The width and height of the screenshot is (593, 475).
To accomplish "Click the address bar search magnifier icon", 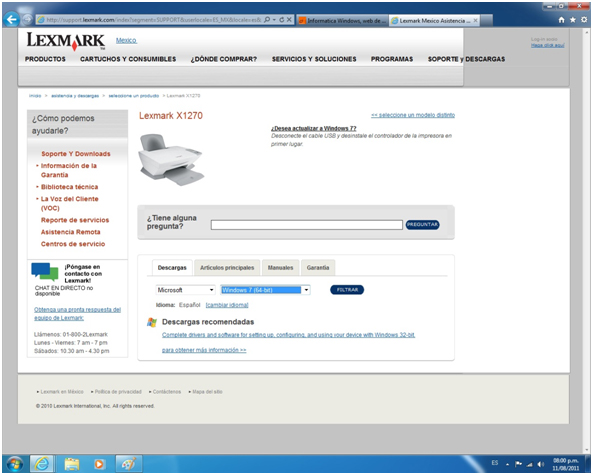I will [x=267, y=20].
